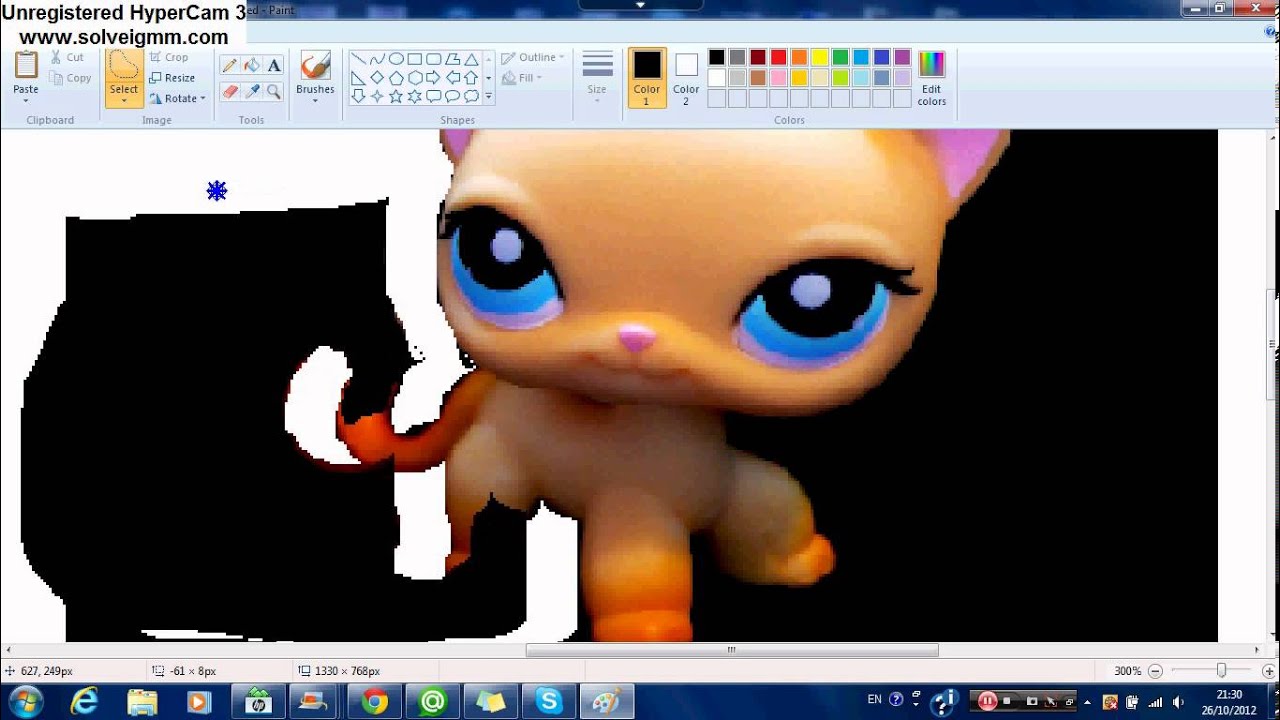Open the shape Outline dropdown
This screenshot has height=720, width=1280.
tap(533, 57)
